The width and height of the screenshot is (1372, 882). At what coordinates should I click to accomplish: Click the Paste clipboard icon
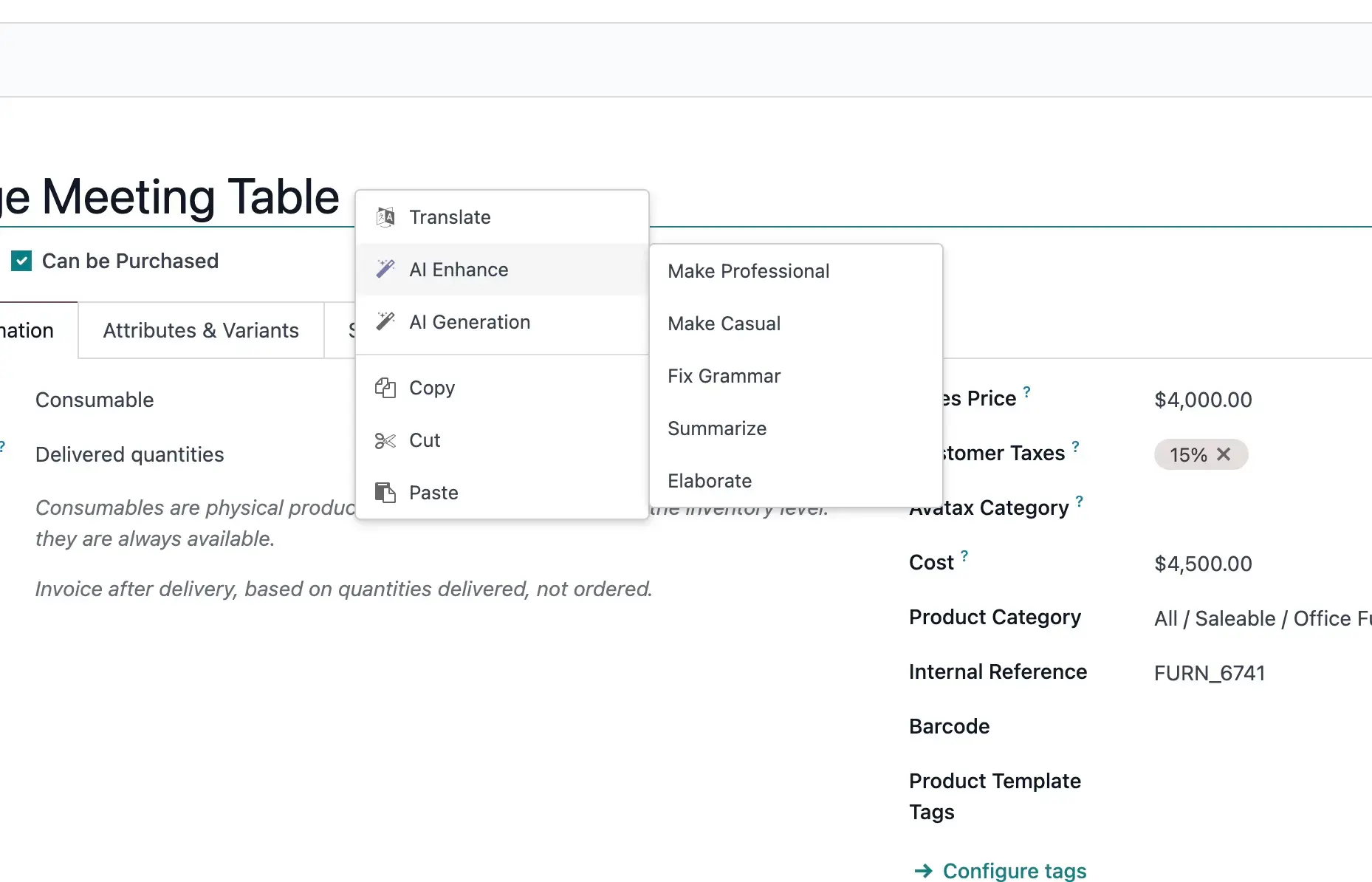385,493
